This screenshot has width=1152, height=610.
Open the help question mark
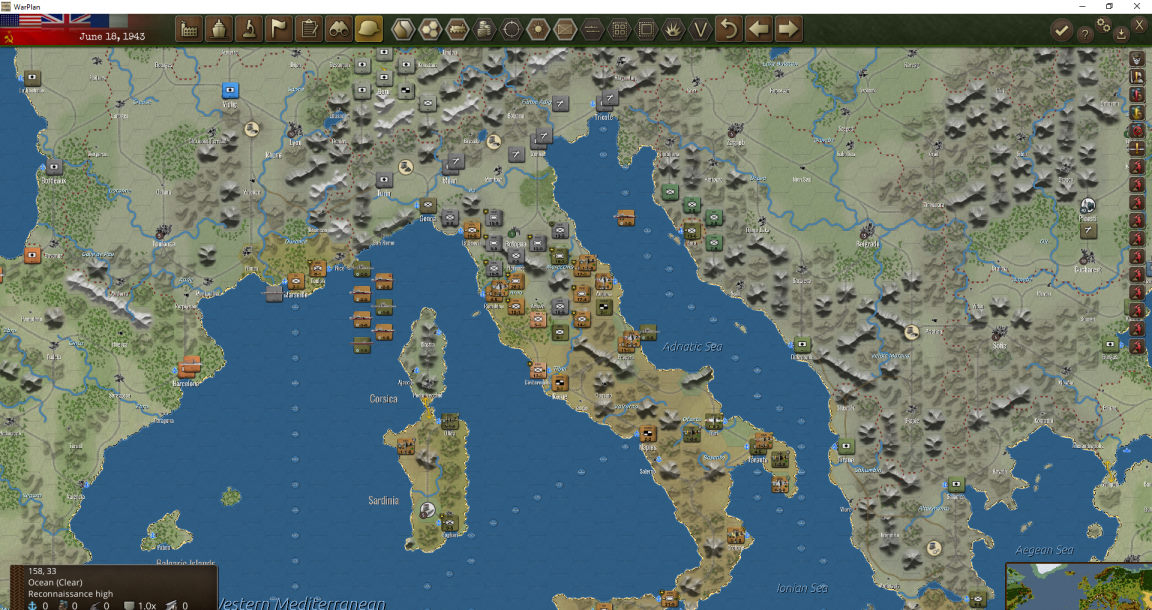coord(1084,33)
